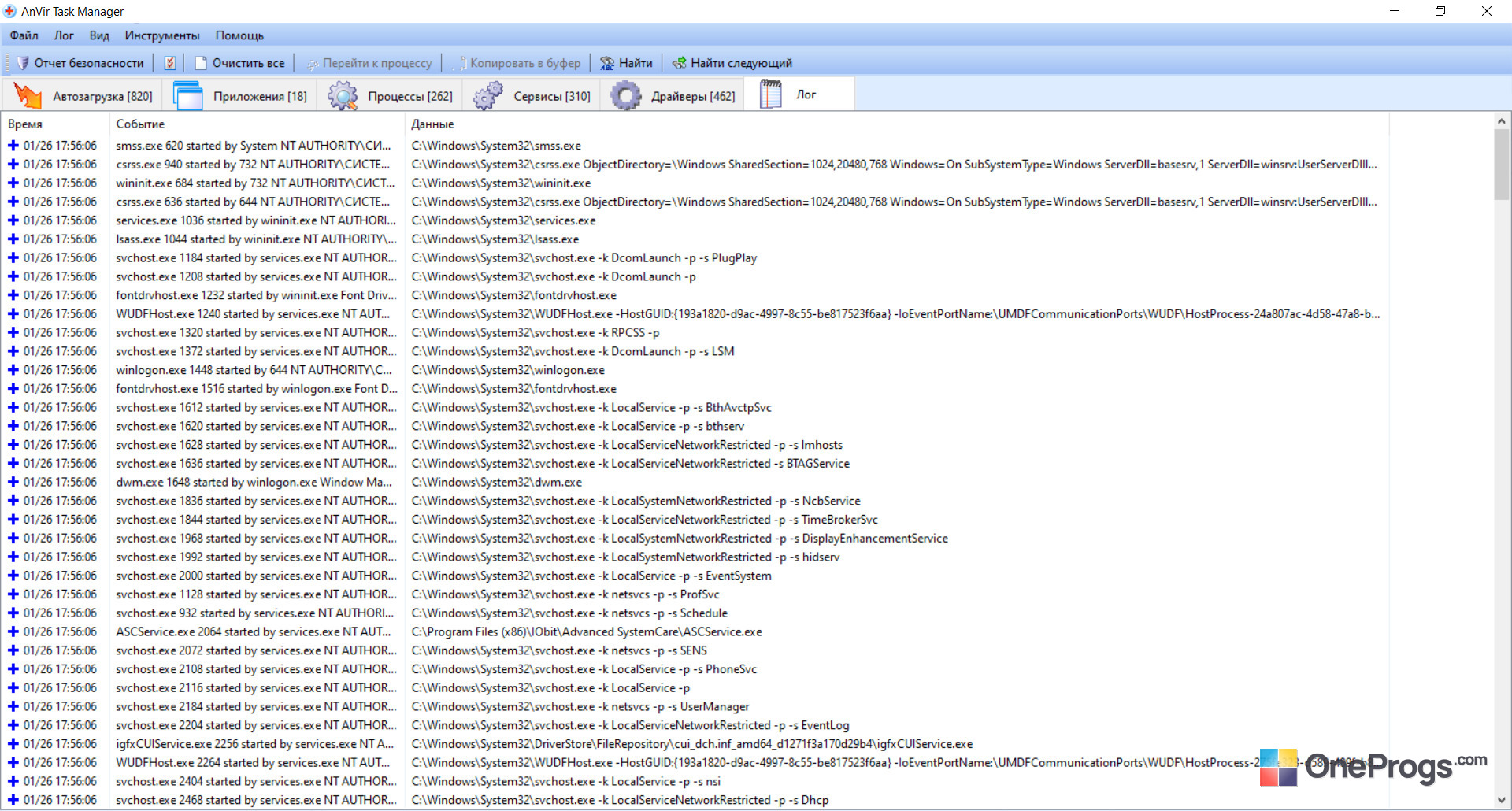Switch to the Приложения [18] tab
The height and width of the screenshot is (811, 1512).
239,95
